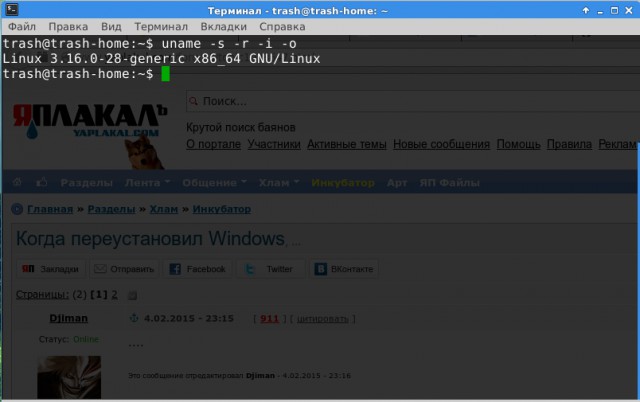Image resolution: width=640 pixels, height=402 pixels.
Task: Open the Файл menu in terminal
Action: click(22, 27)
